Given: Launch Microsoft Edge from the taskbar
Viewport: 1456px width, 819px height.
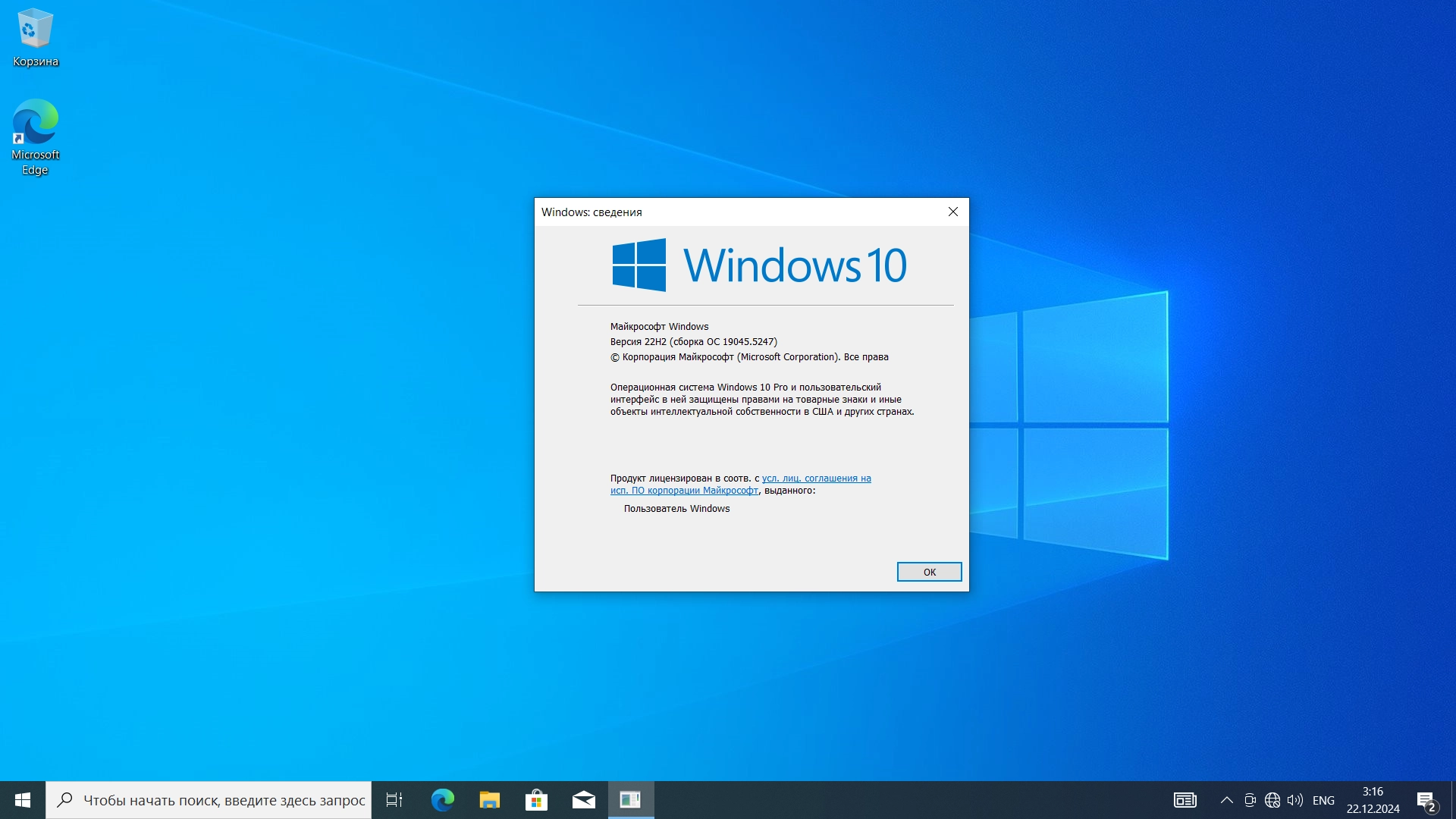Looking at the screenshot, I should (x=442, y=800).
